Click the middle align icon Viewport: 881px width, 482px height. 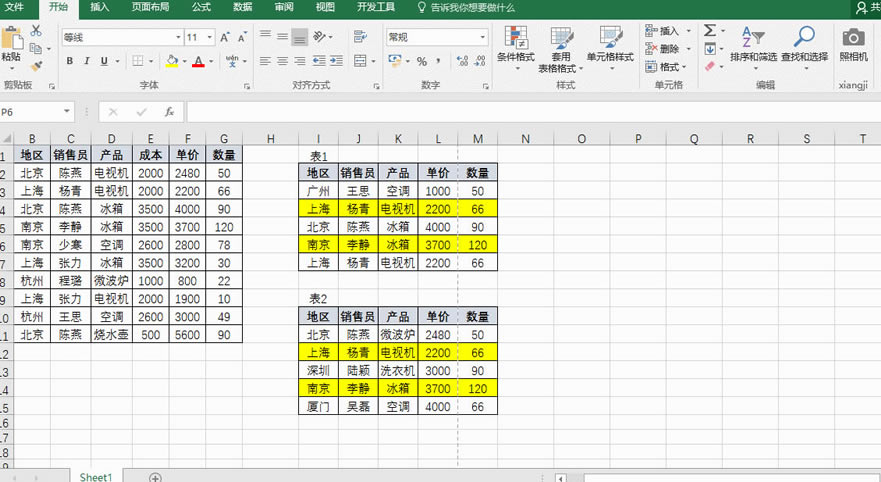(283, 37)
